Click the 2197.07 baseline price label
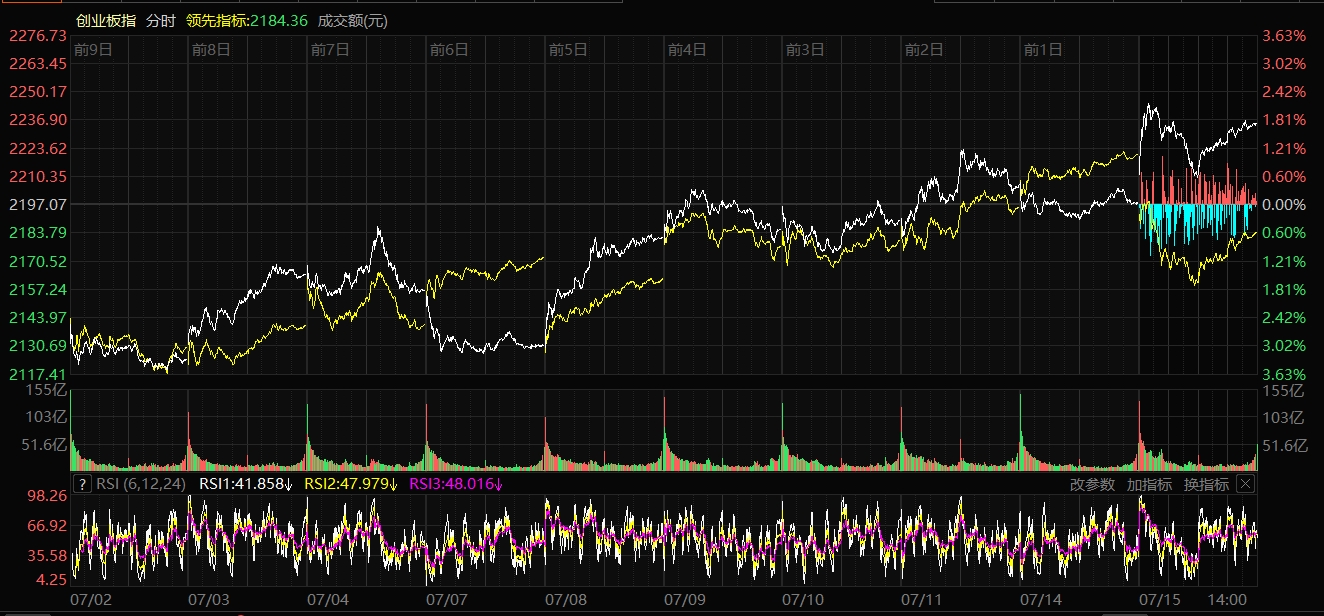Viewport: 1324px width, 616px height. pyautogui.click(x=38, y=205)
